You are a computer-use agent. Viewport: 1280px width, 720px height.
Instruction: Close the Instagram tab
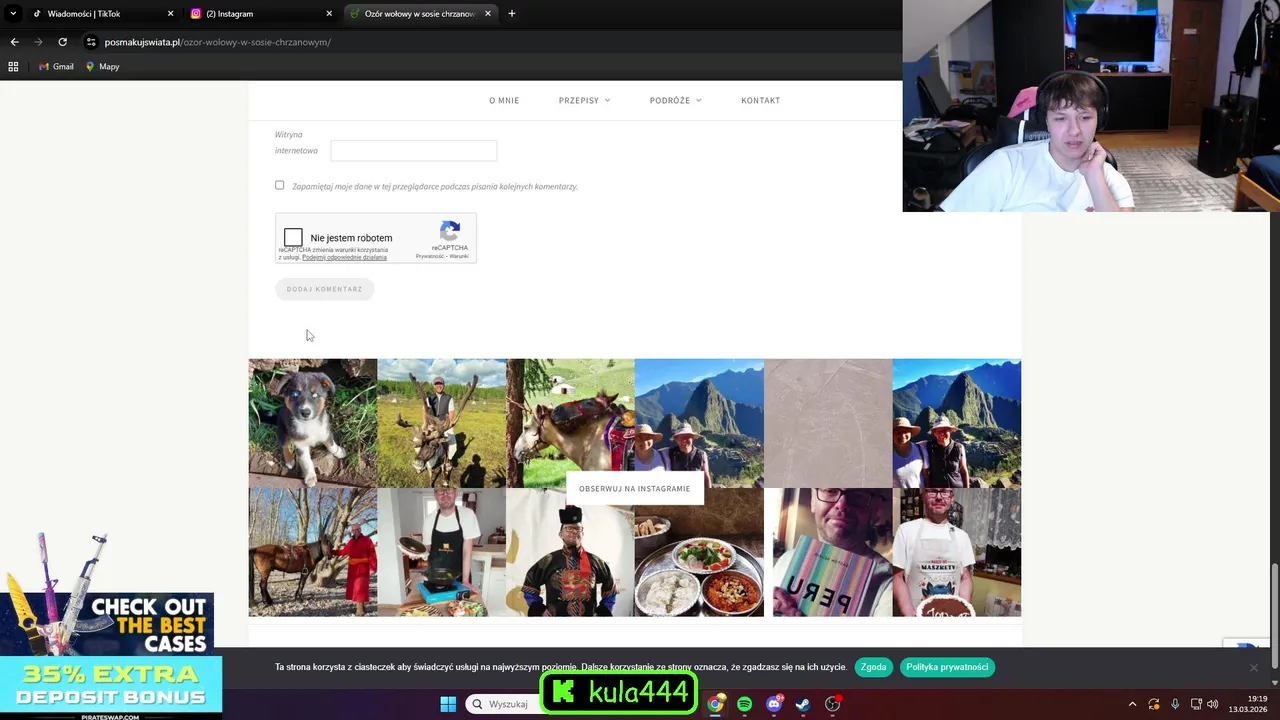coord(329,14)
